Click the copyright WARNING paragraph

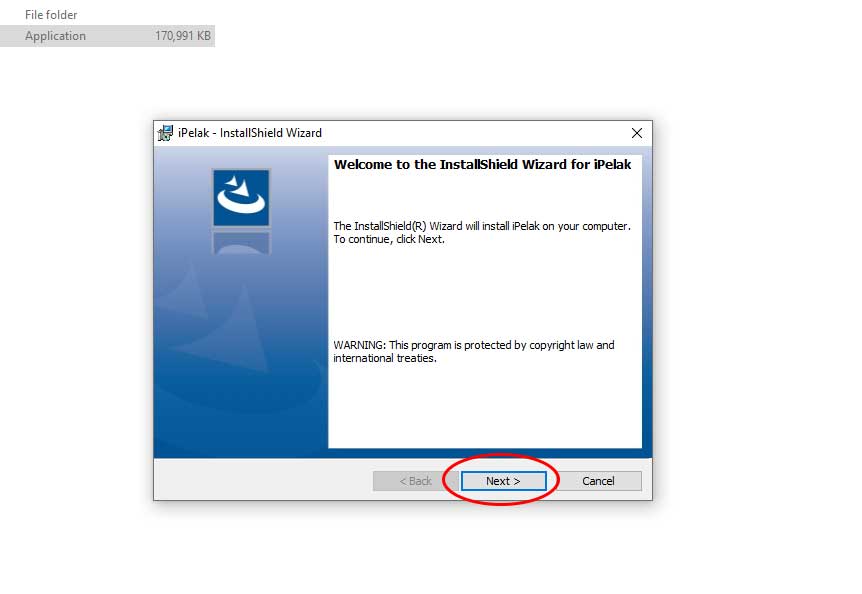(x=474, y=352)
